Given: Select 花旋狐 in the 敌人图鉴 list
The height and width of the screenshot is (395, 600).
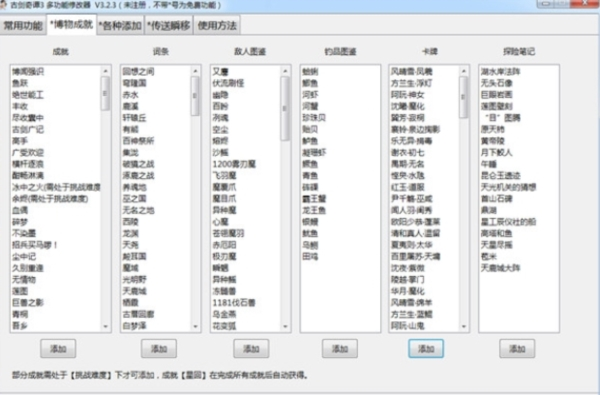Looking at the screenshot, I should pyautogui.click(x=225, y=326).
